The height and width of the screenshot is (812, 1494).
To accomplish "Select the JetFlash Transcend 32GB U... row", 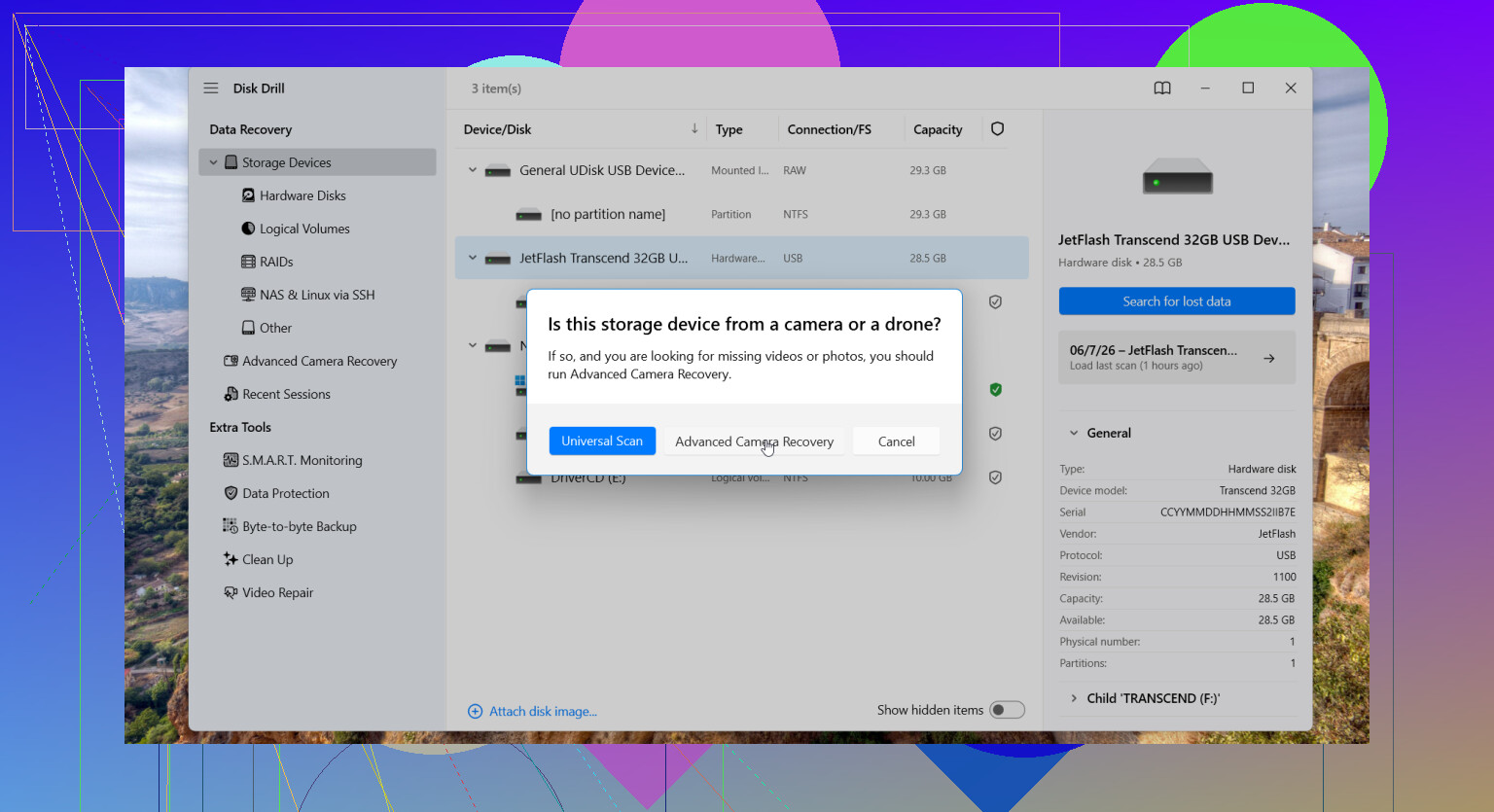I will [x=741, y=258].
